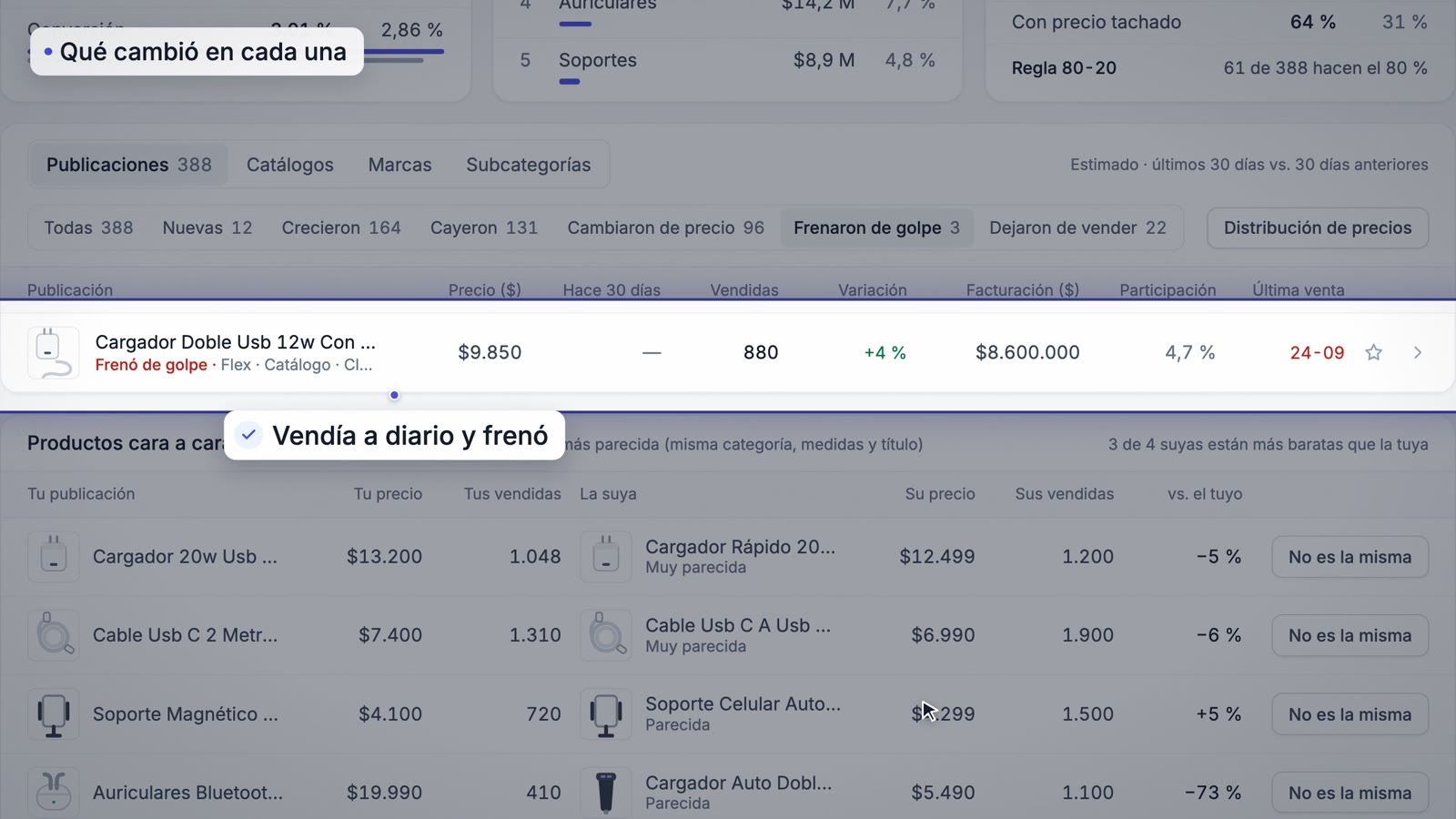
Task: Mark Cargador Auto Dobl as No es la misma
Action: click(1350, 793)
